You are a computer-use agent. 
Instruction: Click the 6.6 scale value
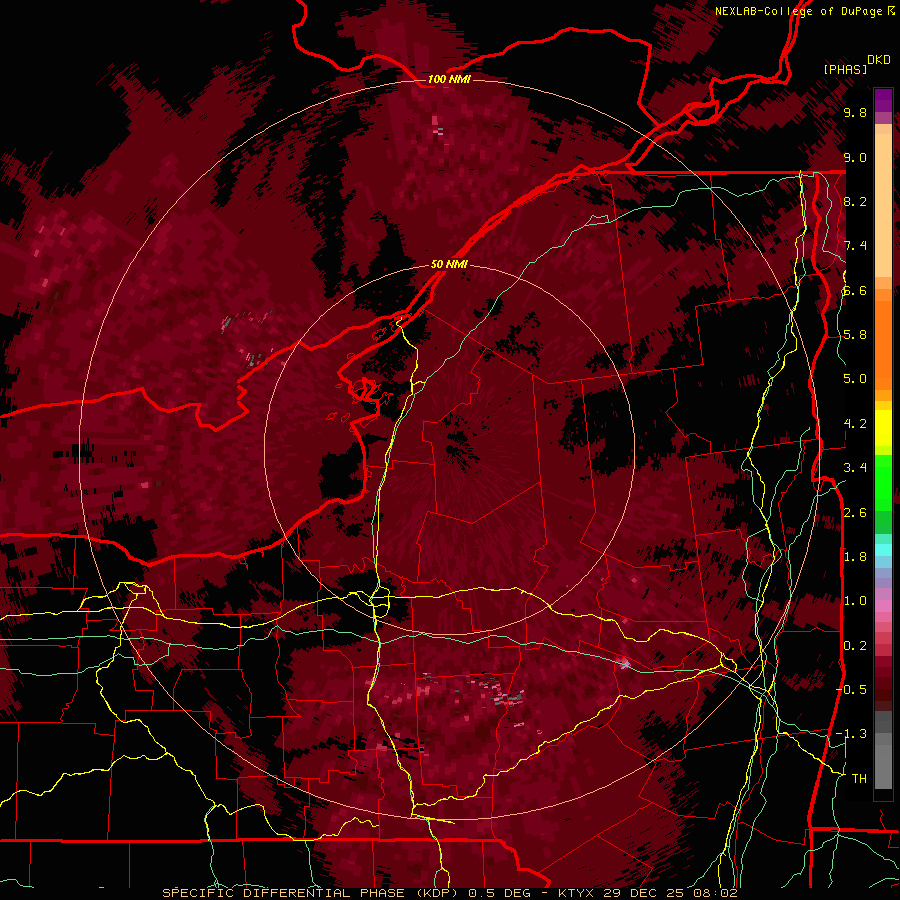[x=855, y=291]
